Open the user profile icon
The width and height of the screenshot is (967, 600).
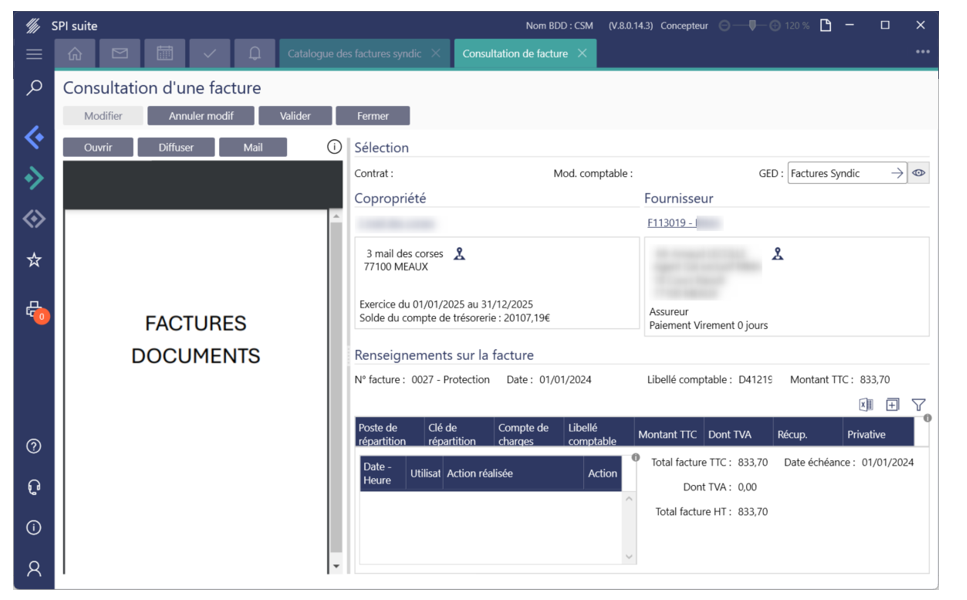(x=34, y=568)
